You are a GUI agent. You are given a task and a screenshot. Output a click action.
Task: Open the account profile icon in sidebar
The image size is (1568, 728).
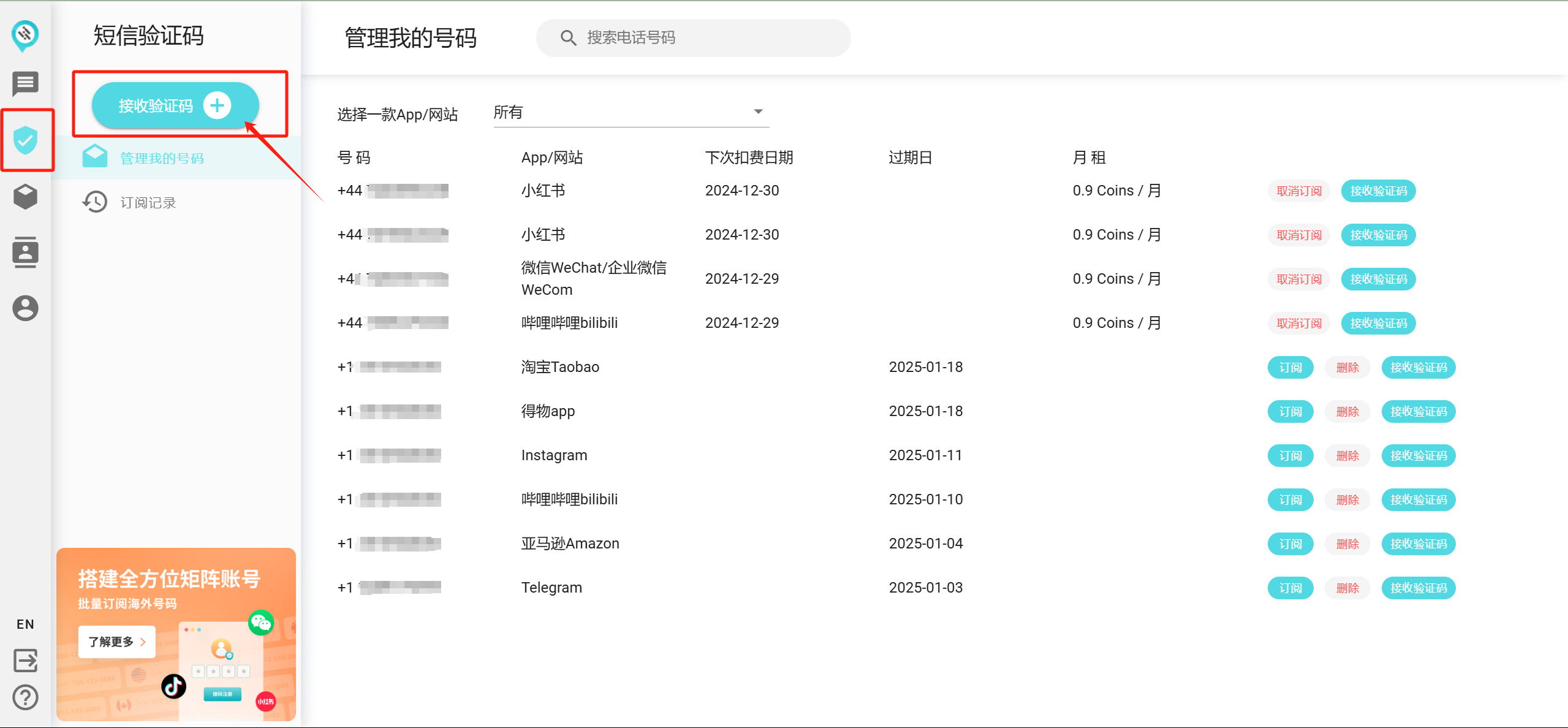(x=25, y=308)
